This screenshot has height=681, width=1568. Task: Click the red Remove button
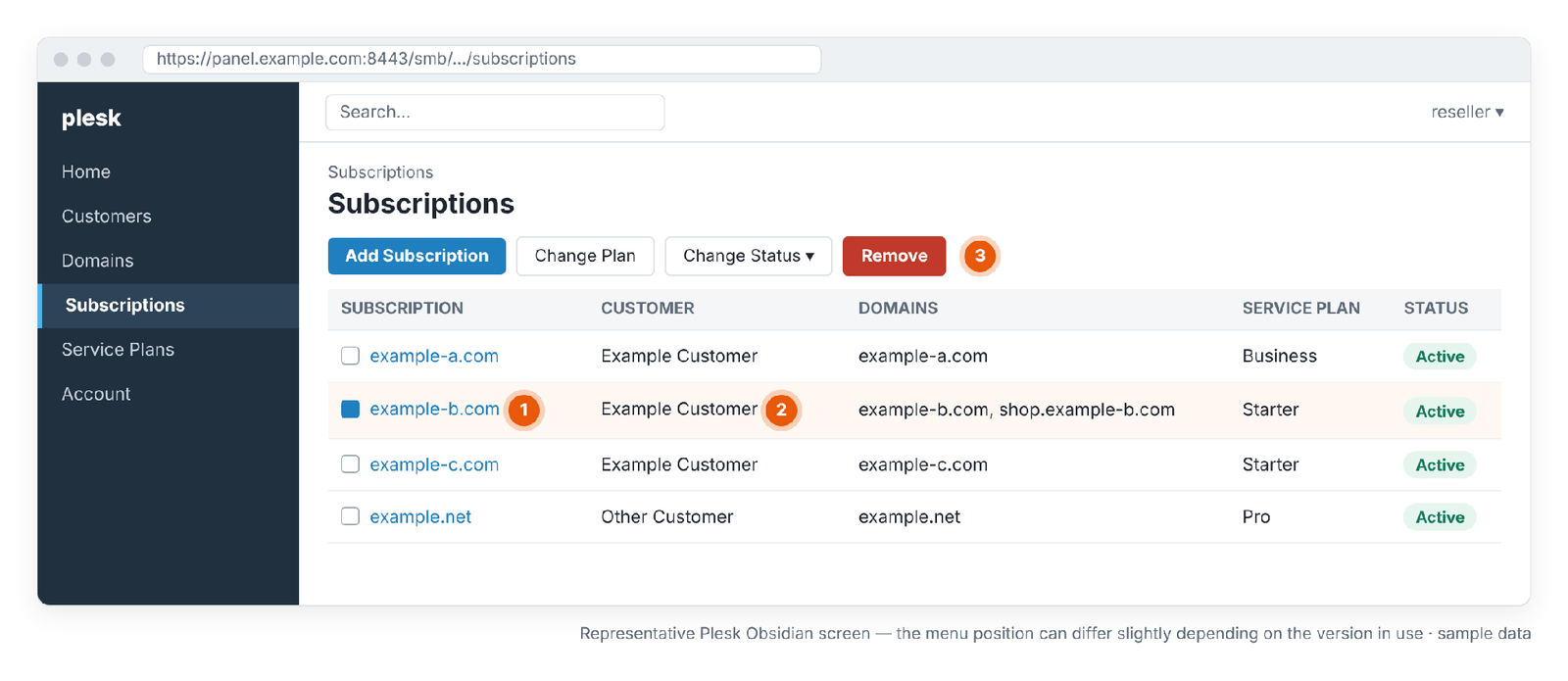(894, 256)
